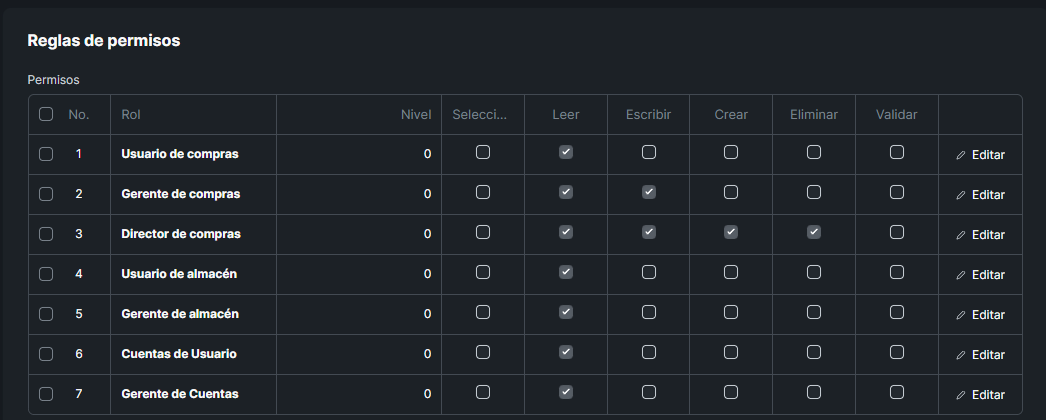
Task: Enable Escribir for Usuario de compras
Action: (x=649, y=152)
